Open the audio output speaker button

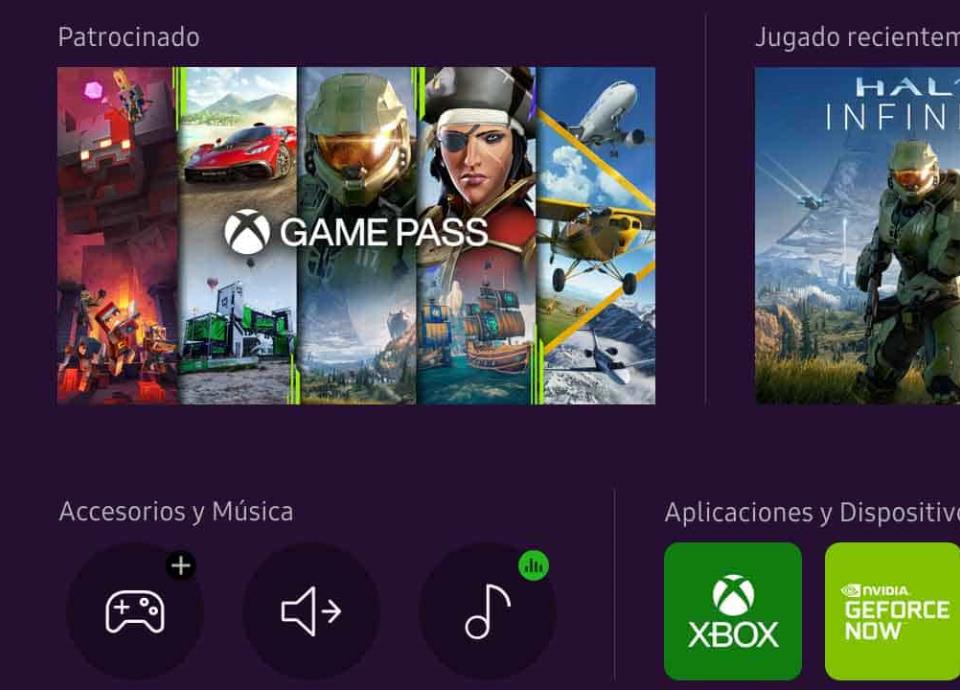click(311, 610)
